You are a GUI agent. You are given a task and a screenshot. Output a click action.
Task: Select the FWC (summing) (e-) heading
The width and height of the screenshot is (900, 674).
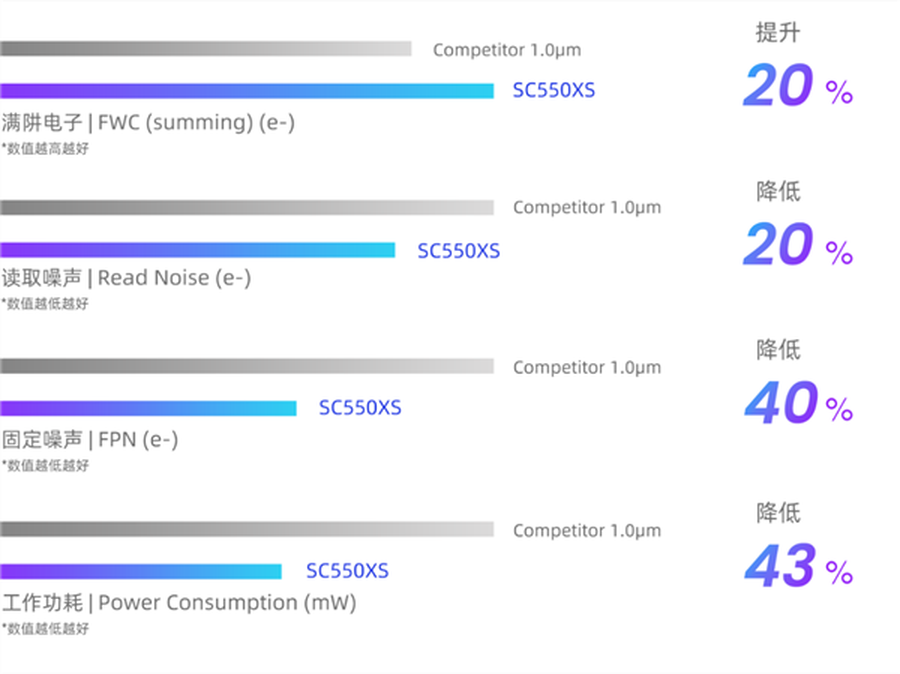(x=148, y=124)
